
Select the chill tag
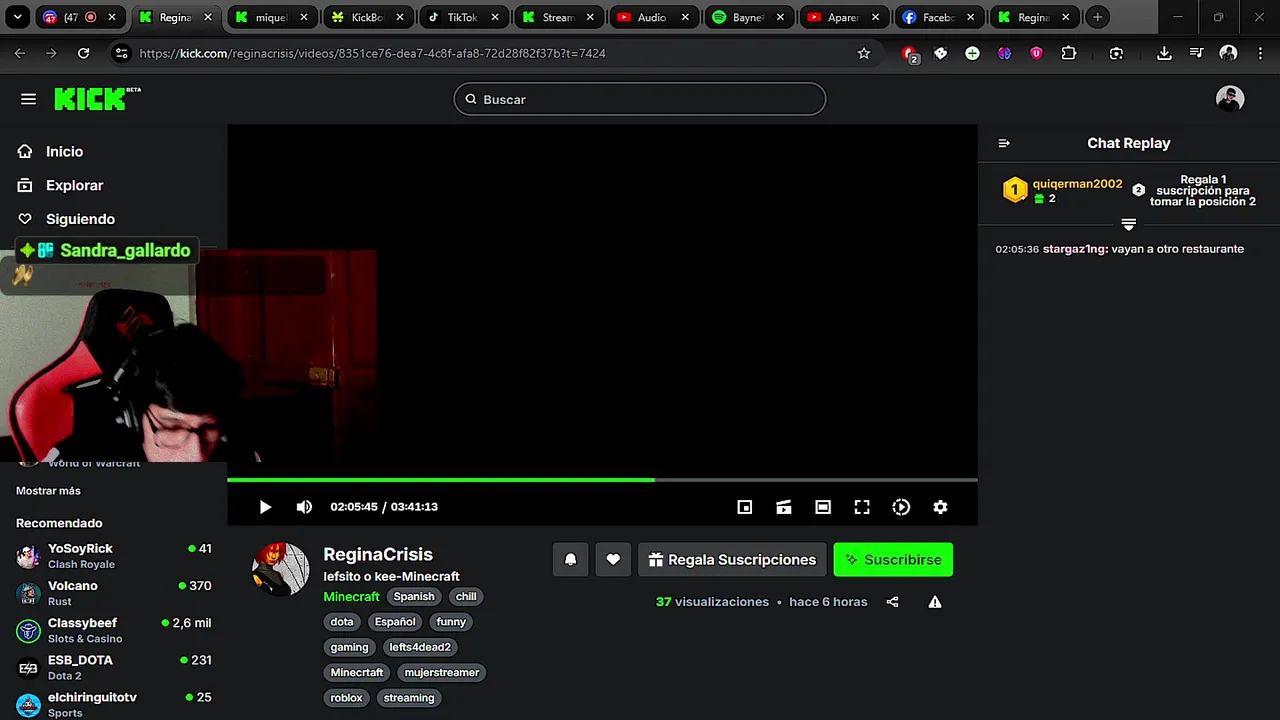(466, 597)
